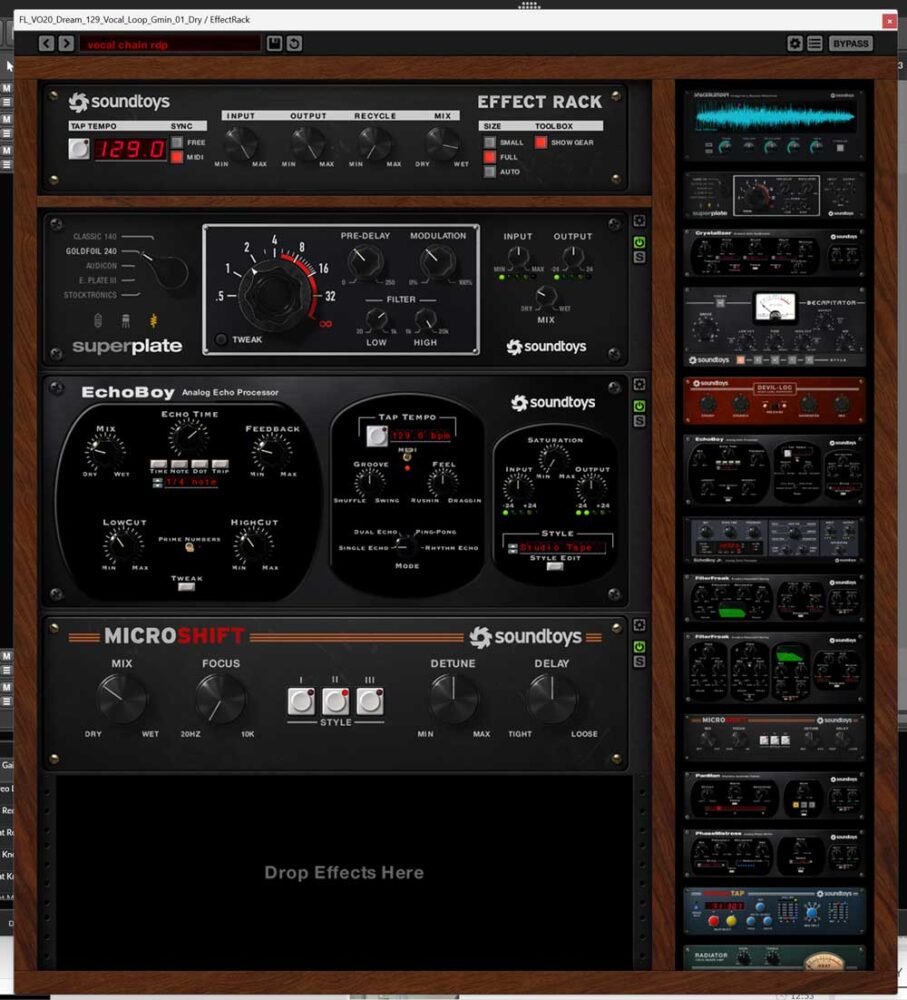
Task: Click the EchoBoy Note time-mode button
Action: (x=179, y=464)
